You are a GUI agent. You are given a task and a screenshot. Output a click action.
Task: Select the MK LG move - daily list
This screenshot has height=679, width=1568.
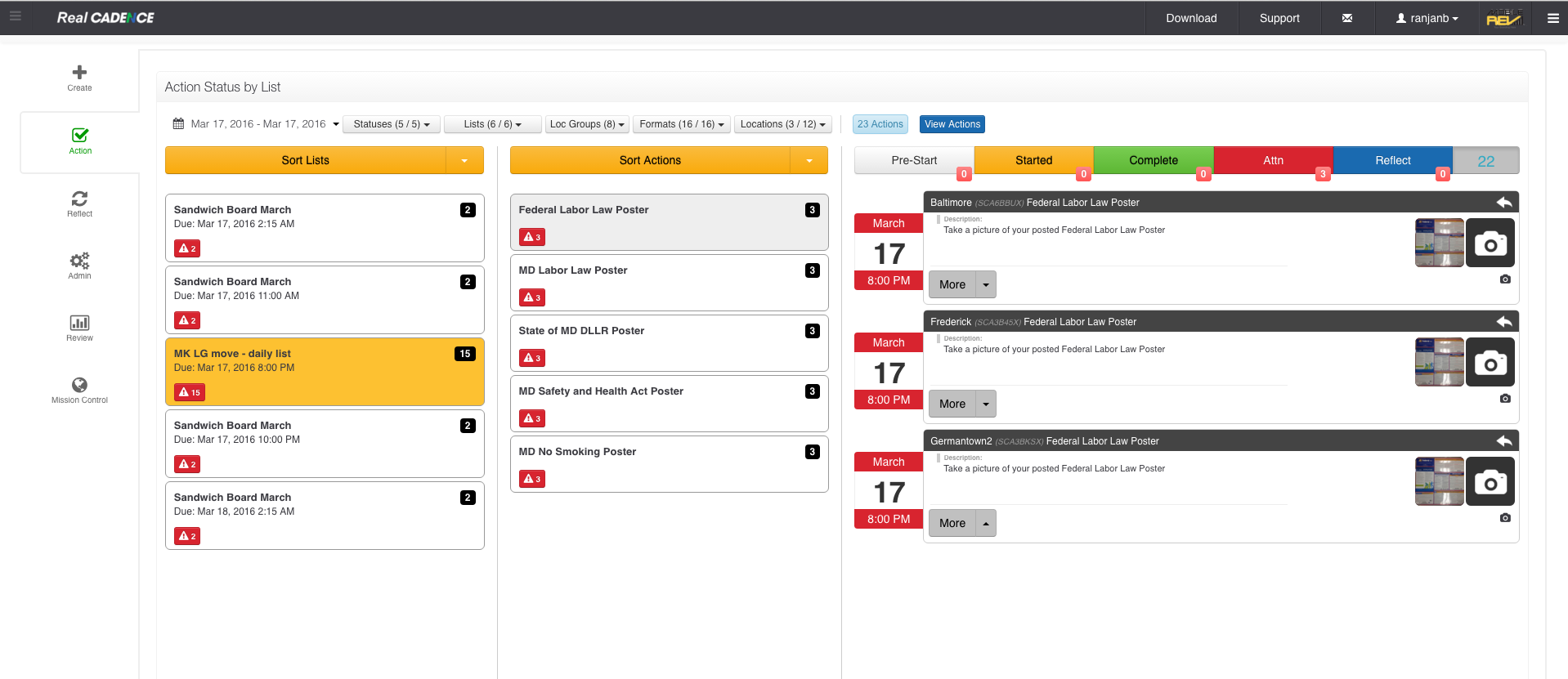(325, 372)
